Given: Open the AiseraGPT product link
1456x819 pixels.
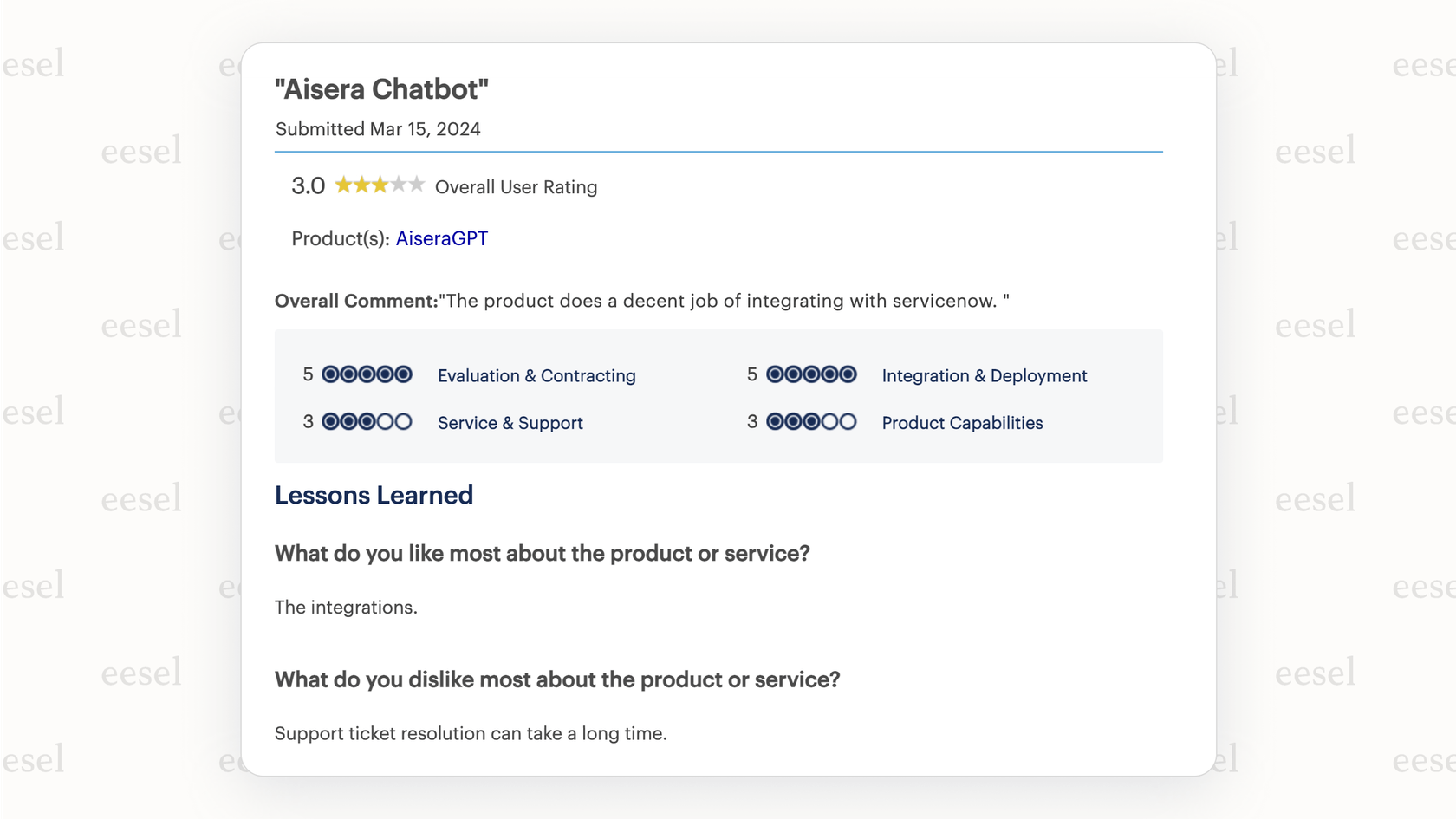Looking at the screenshot, I should click(441, 238).
